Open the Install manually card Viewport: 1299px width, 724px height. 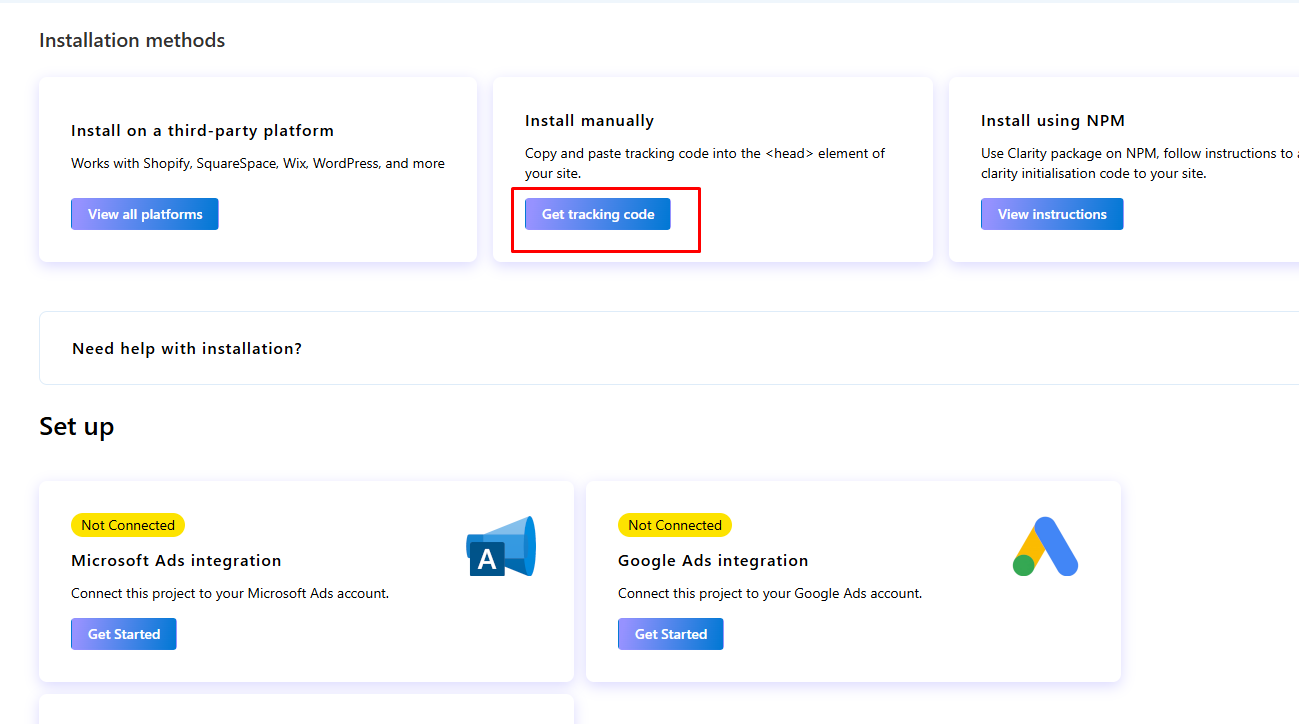(712, 168)
